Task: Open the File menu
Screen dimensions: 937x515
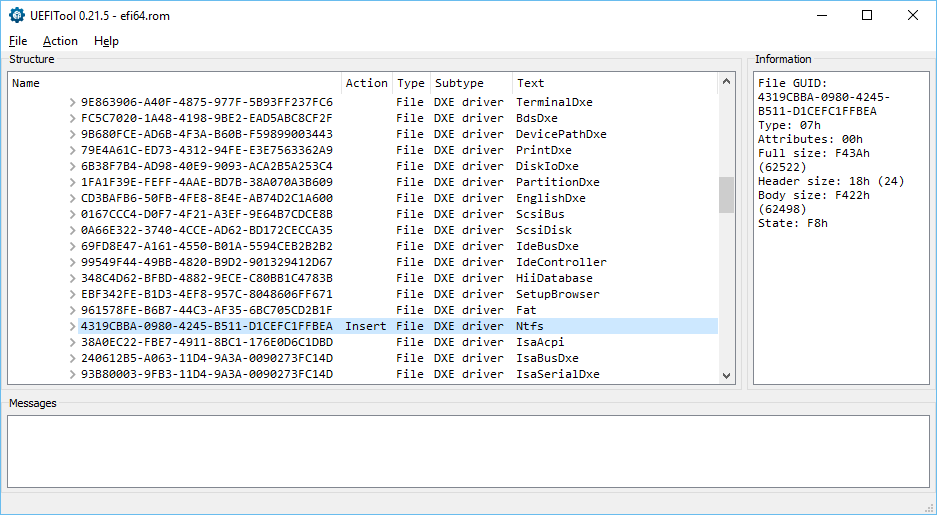Action: pos(18,41)
